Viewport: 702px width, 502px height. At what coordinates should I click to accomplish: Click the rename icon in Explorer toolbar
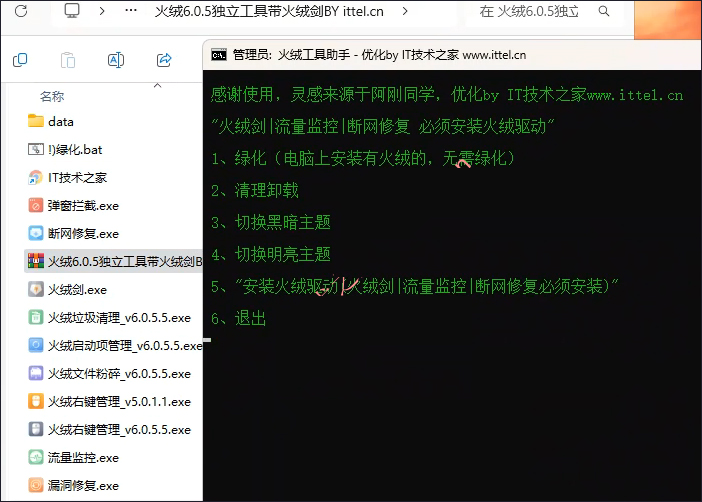116,60
